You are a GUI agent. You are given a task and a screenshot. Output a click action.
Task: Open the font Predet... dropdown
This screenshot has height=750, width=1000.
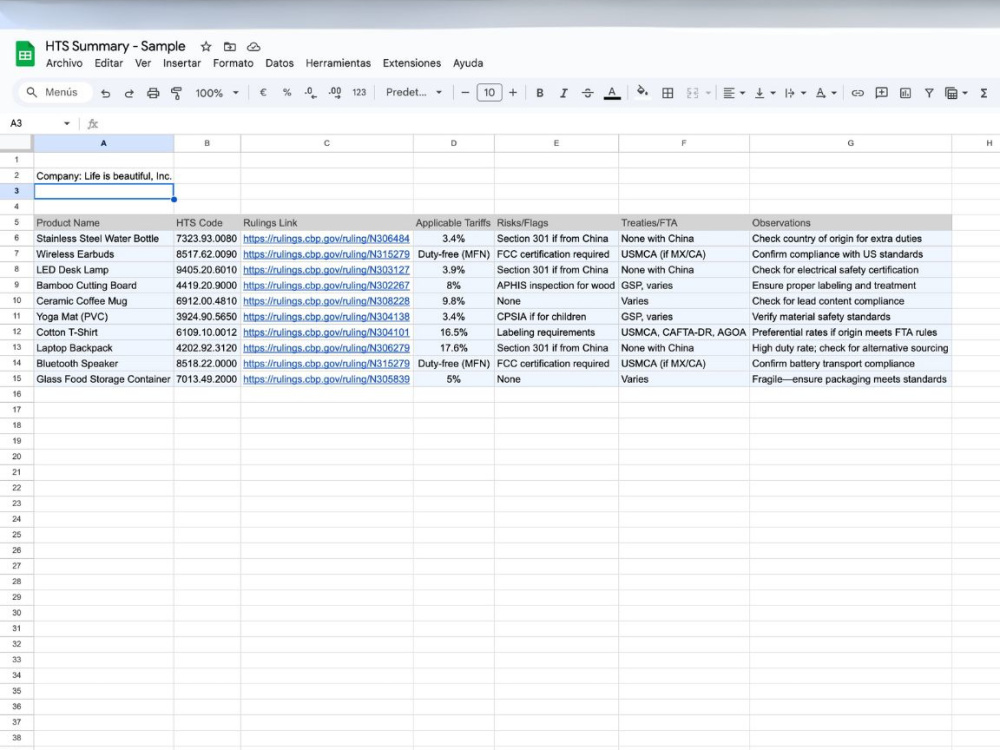click(413, 92)
